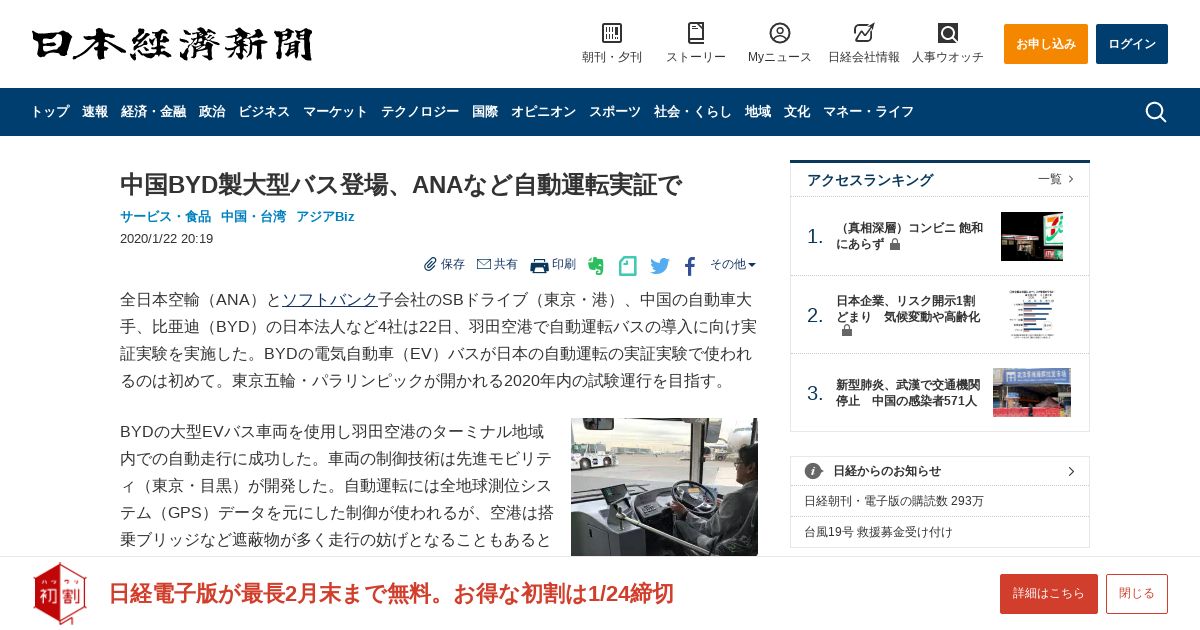
Task: Click the ログイン button
Action: click(x=1132, y=44)
